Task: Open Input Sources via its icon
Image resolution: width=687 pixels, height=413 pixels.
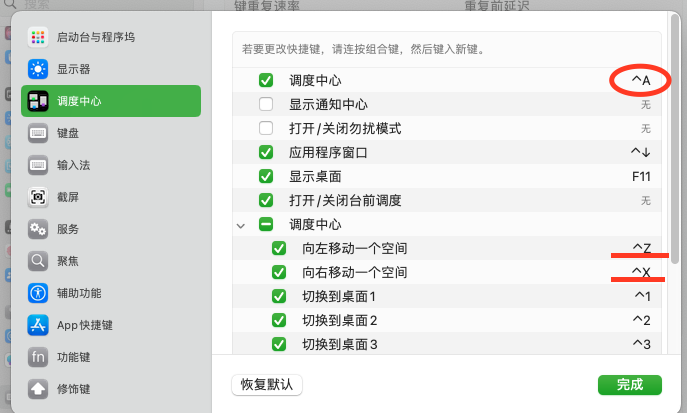Action: 38,165
